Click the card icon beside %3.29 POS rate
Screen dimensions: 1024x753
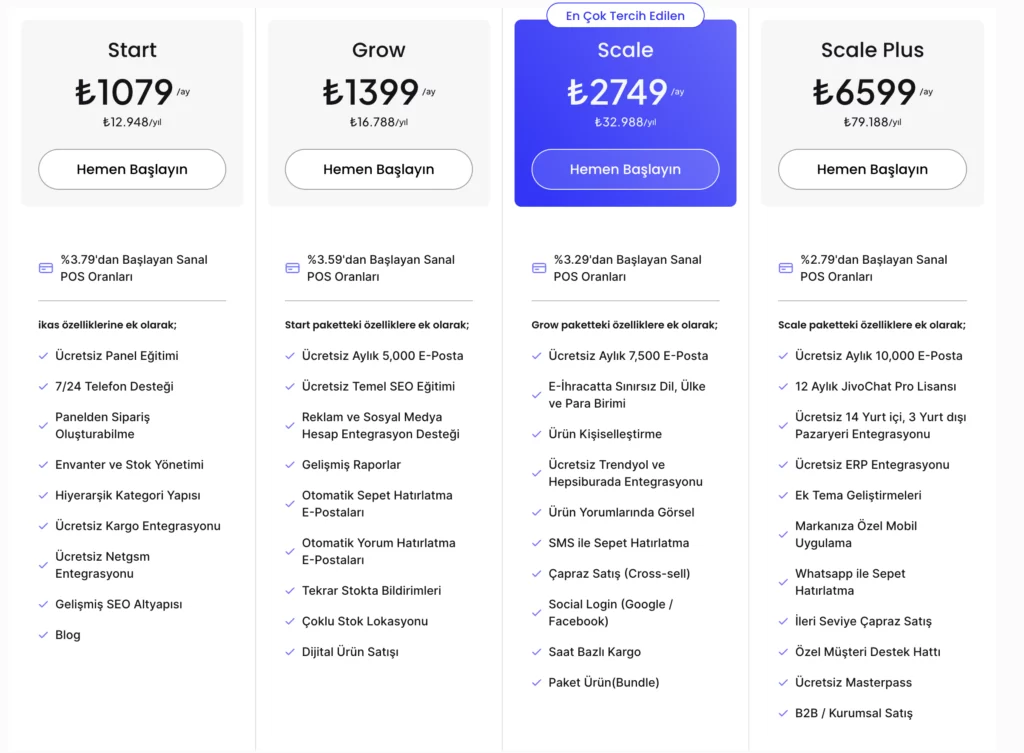click(539, 268)
